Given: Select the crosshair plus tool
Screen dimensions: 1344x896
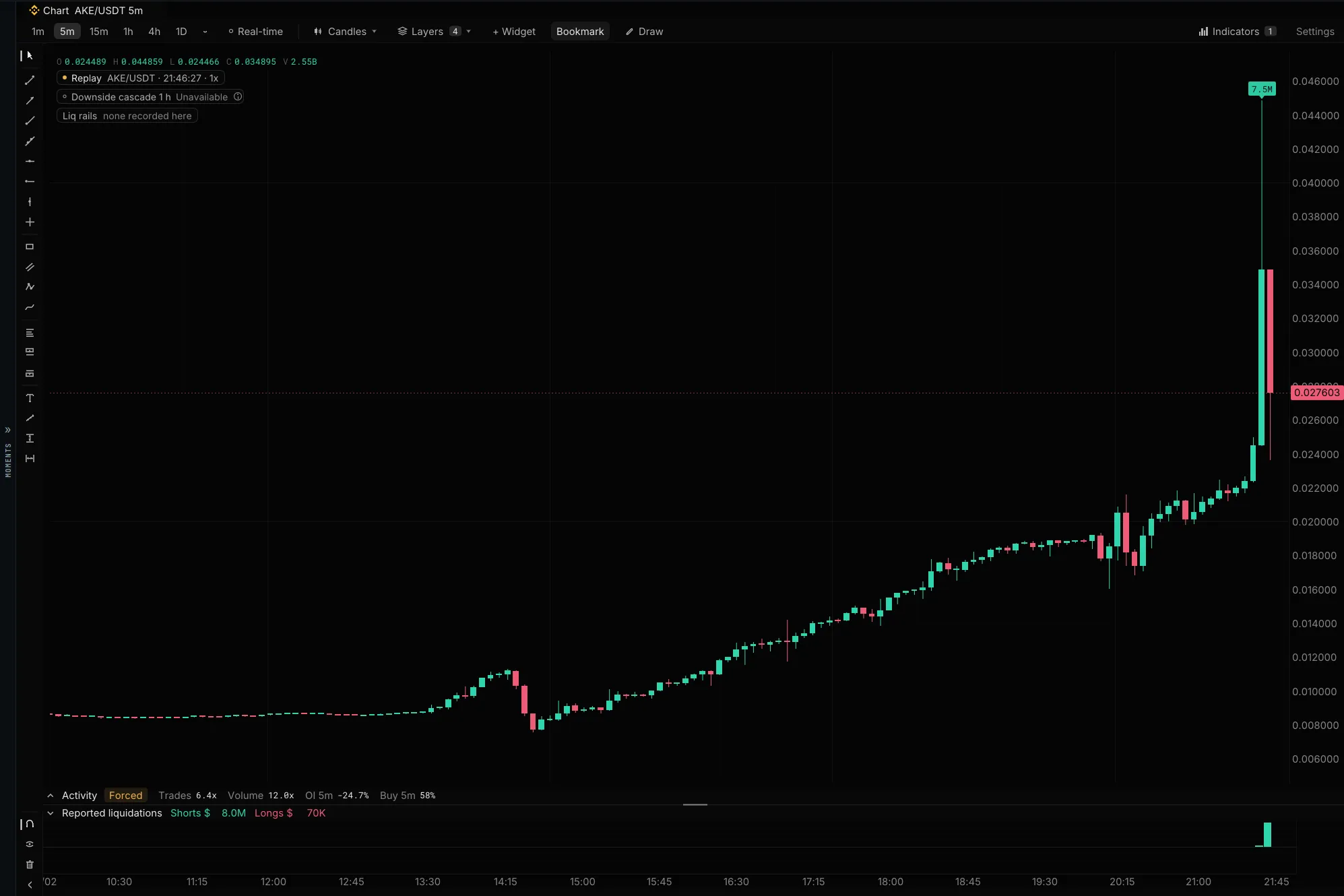Looking at the screenshot, I should coord(30,222).
